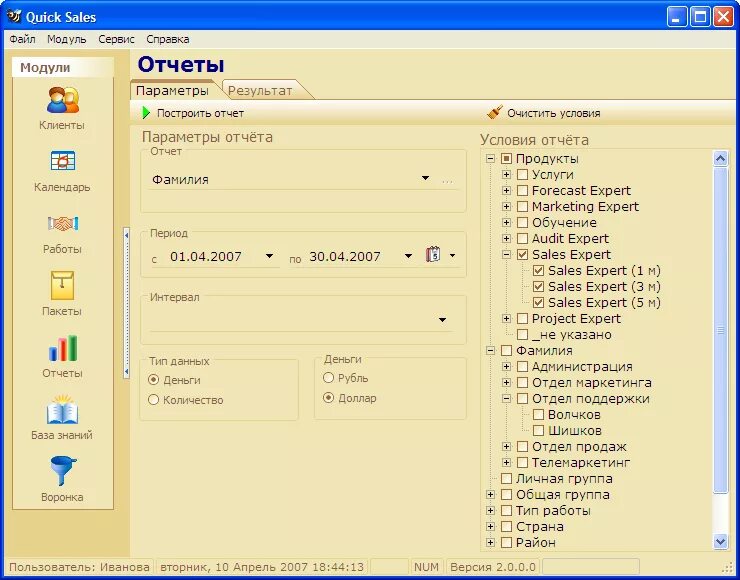Image resolution: width=740 pixels, height=580 pixels.
Task: Expand the Forecast Expert node
Action: [x=506, y=191]
